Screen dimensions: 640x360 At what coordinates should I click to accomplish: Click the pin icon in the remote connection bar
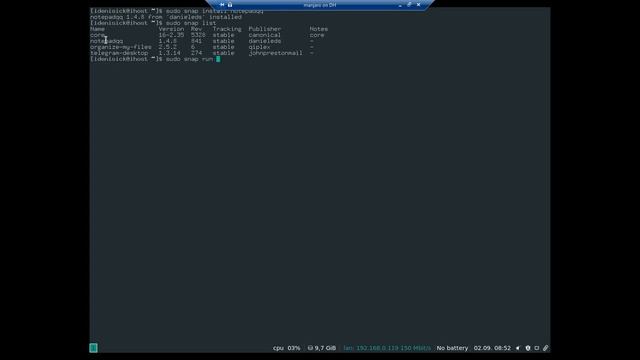[x=222, y=5]
